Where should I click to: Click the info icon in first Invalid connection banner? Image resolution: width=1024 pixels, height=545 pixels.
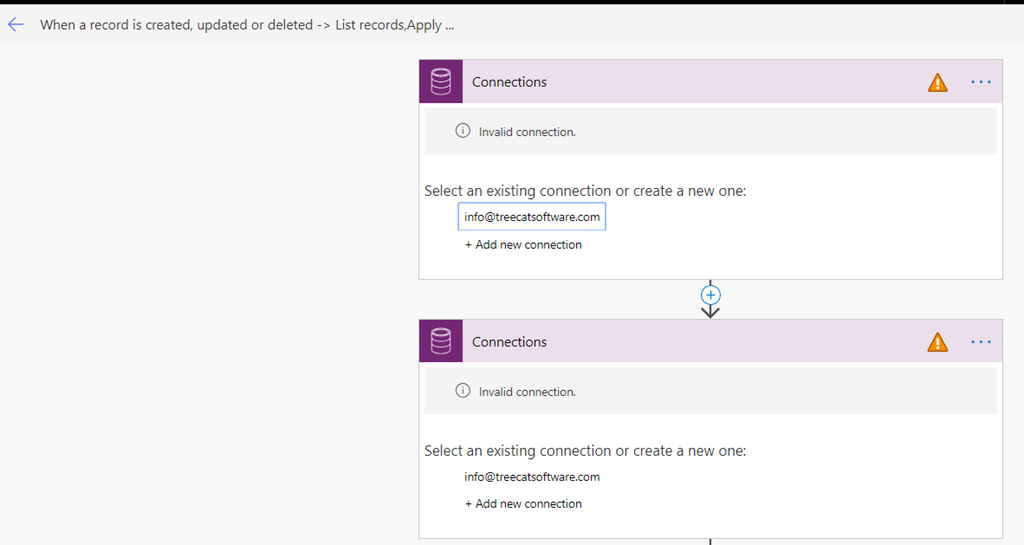(x=462, y=131)
